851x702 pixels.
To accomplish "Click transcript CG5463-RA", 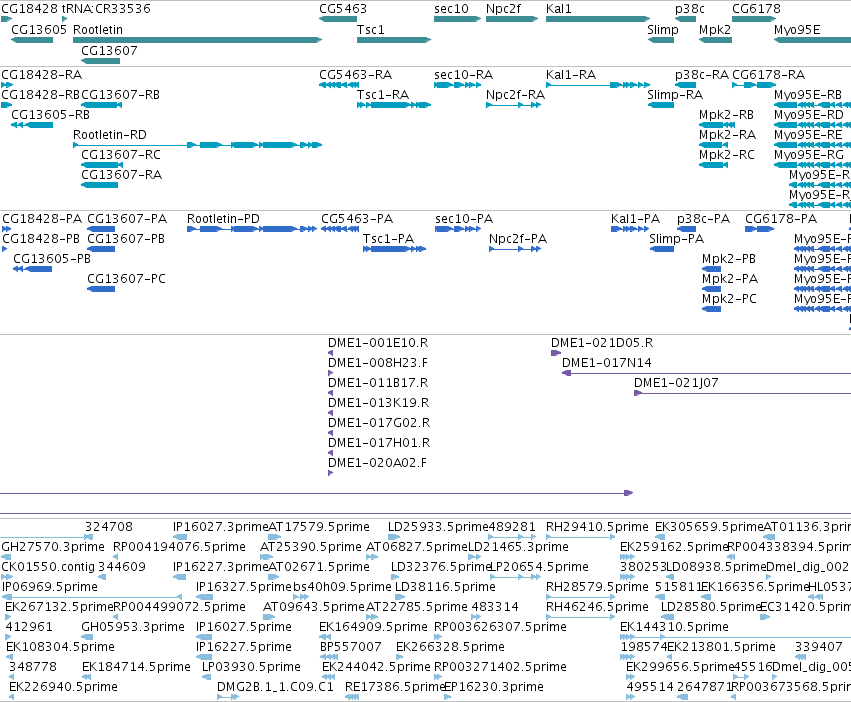I will pos(339,85).
